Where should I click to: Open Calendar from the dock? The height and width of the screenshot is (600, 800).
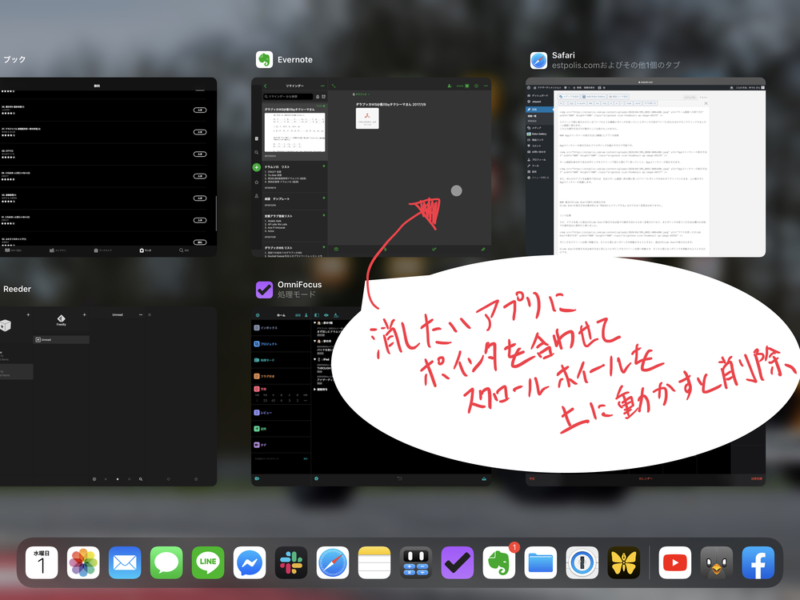click(x=41, y=563)
